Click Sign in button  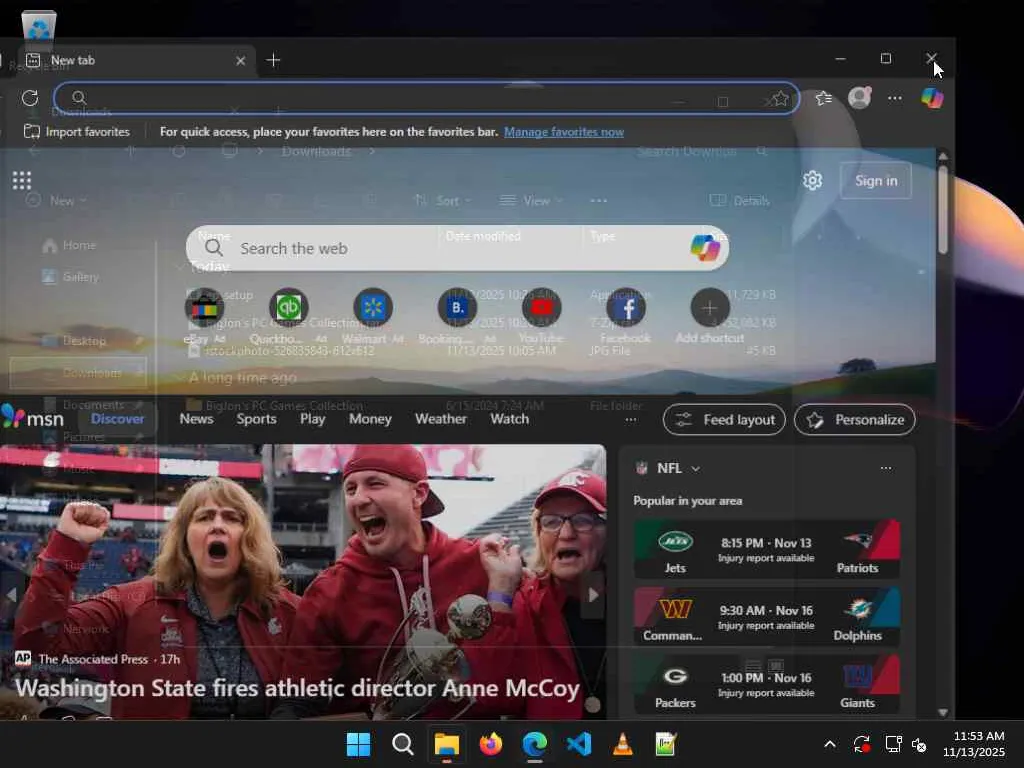point(876,181)
